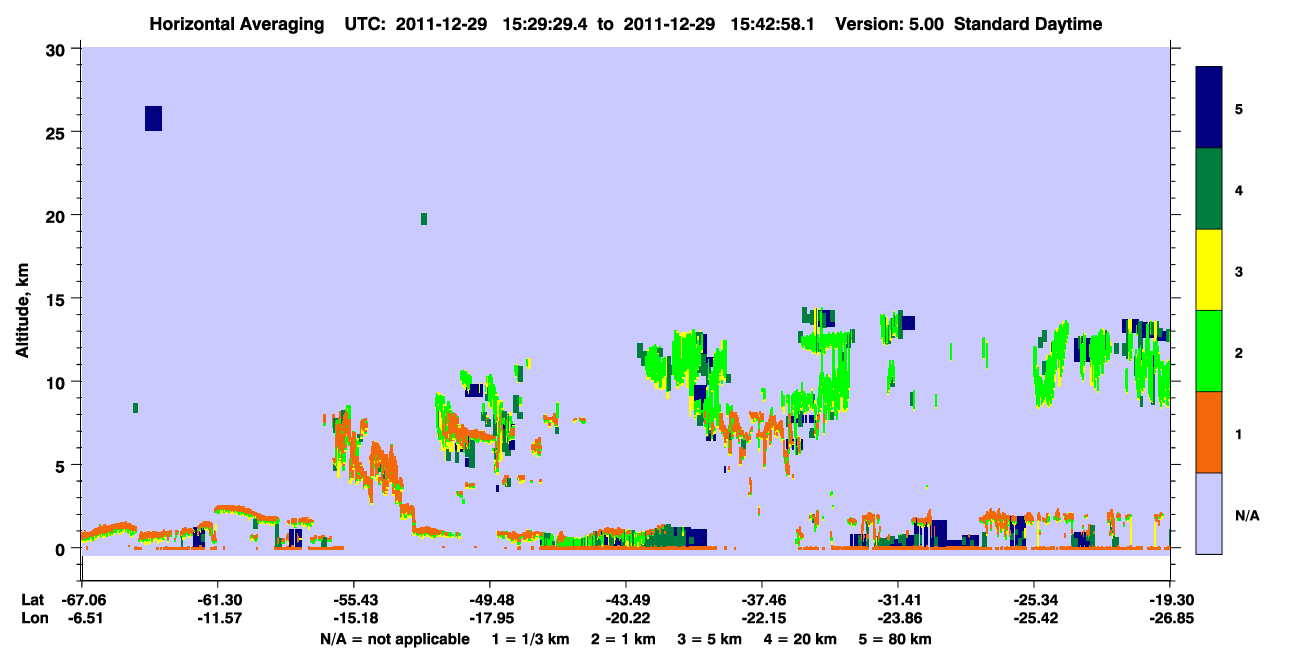Click the 'Lat' axis row label
This screenshot has width=1300, height=667.
(x=32, y=600)
